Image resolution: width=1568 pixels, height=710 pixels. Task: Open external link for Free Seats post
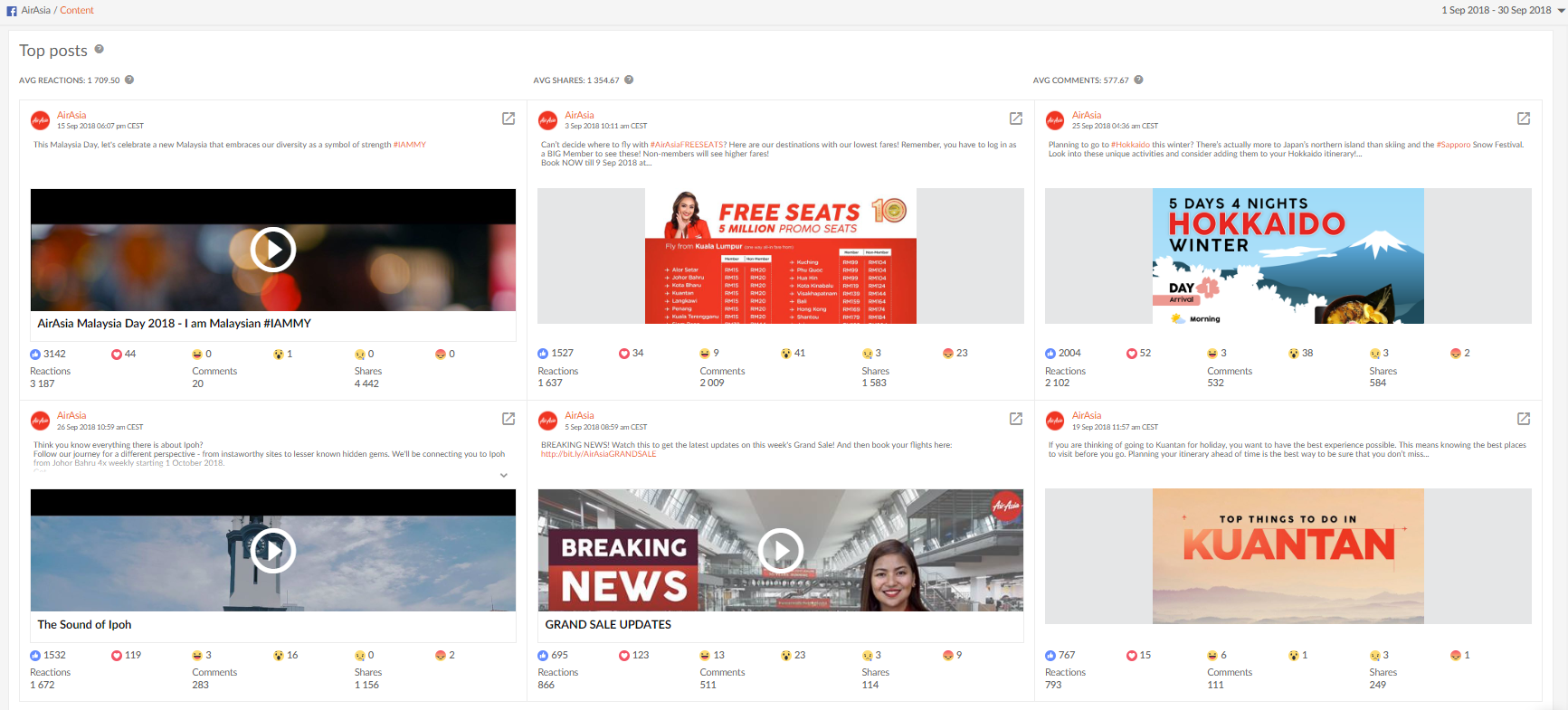coord(1016,118)
